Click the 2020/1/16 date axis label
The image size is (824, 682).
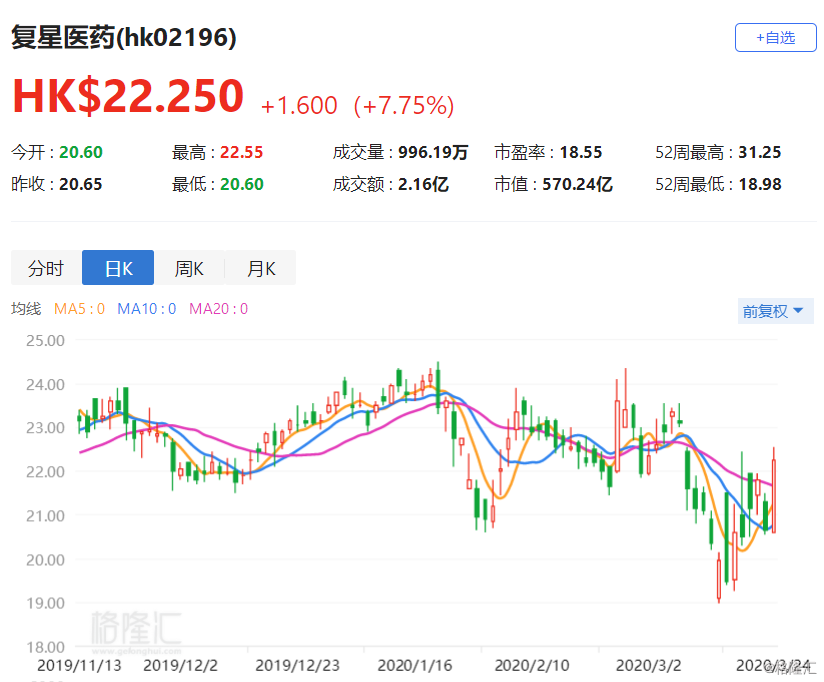pos(415,666)
